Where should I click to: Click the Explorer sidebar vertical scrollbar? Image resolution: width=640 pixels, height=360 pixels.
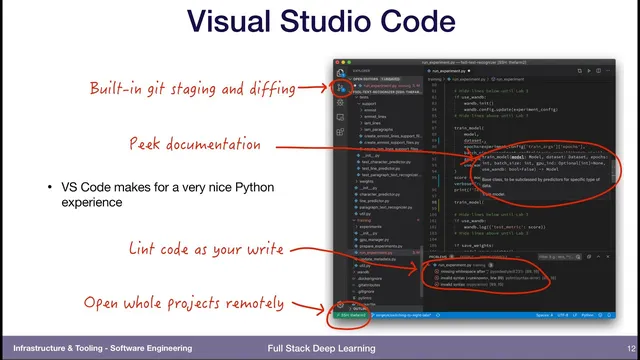coord(422,272)
